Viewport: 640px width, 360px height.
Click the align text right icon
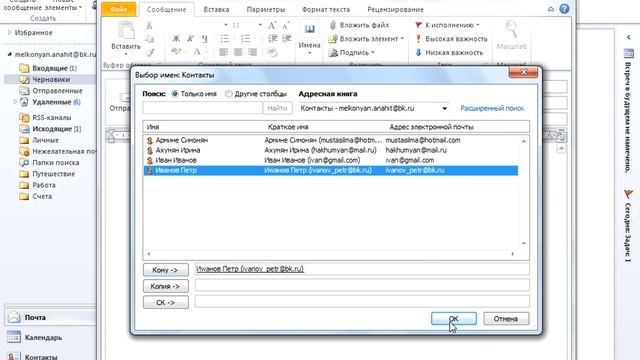pos(252,52)
